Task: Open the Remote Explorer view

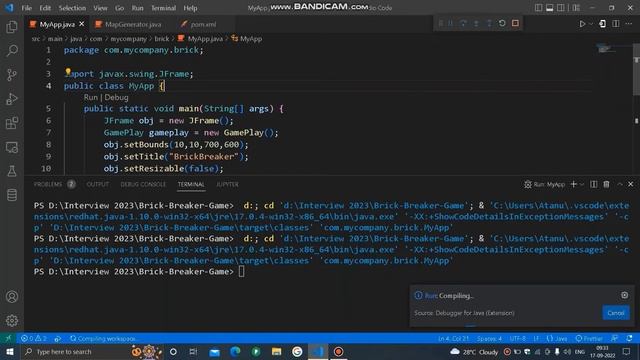Action: tap(12, 147)
